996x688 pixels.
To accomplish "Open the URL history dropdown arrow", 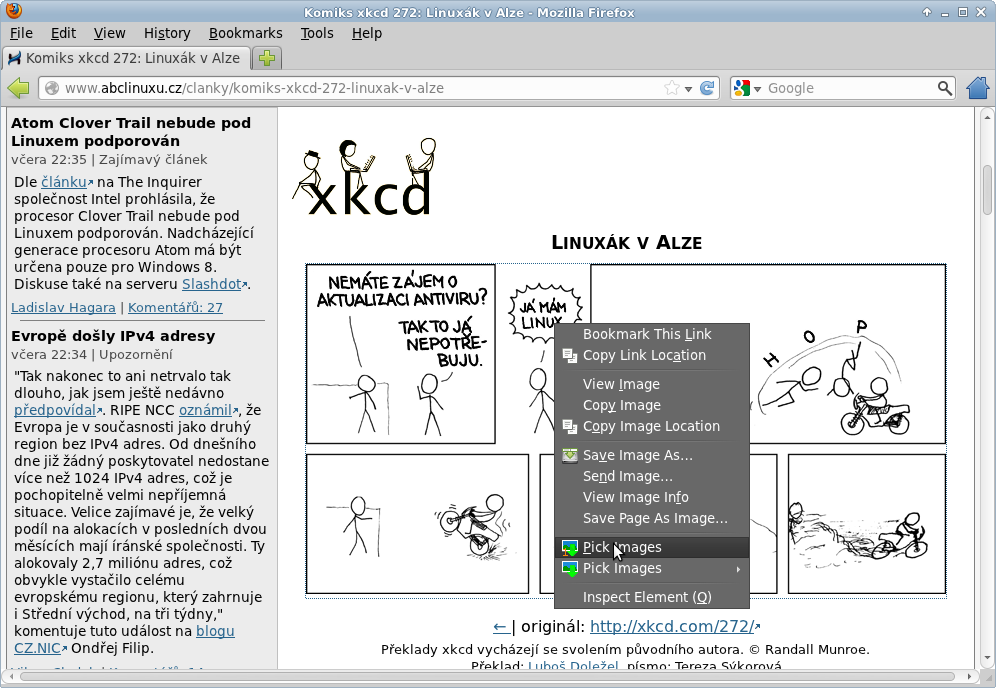I will point(688,89).
